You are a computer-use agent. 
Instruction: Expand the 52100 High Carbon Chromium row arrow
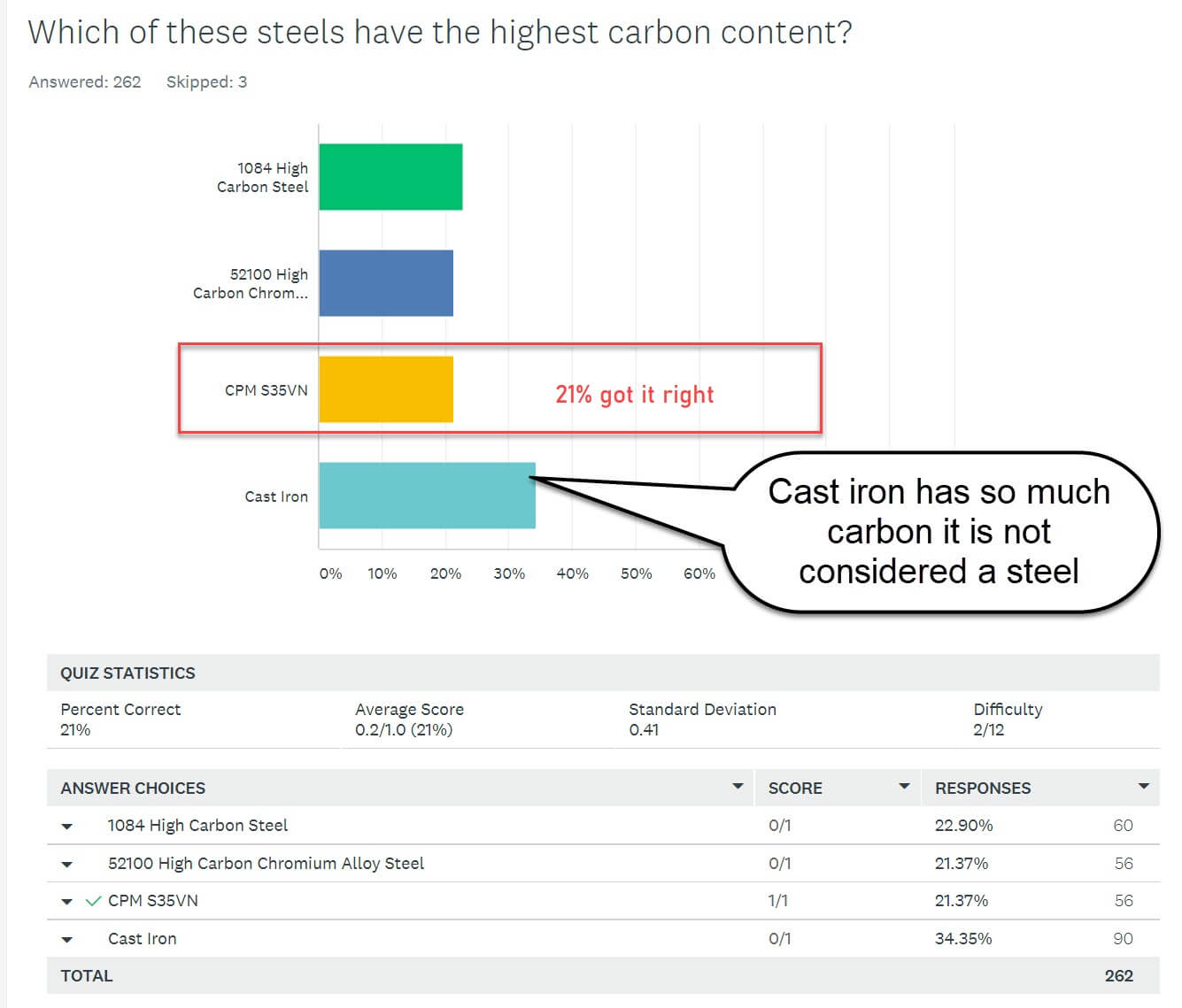[x=67, y=865]
